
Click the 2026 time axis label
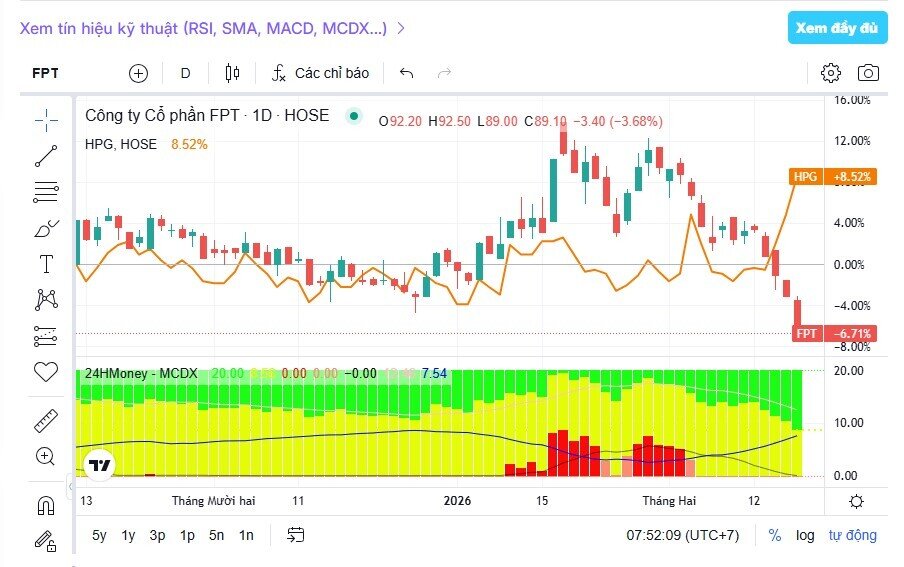(457, 501)
